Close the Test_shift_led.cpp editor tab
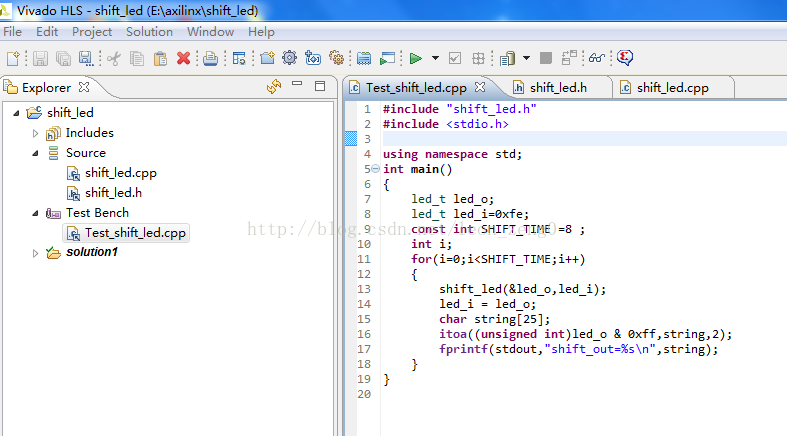Screen dimensions: 787x436 [480, 87]
